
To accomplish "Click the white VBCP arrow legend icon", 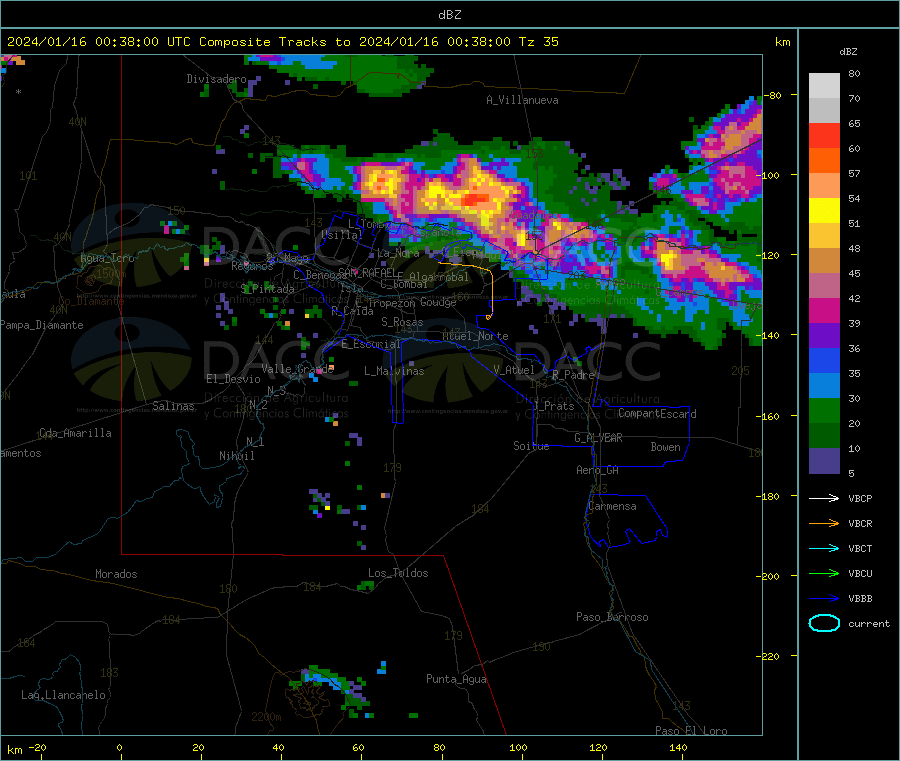I will 824,498.
